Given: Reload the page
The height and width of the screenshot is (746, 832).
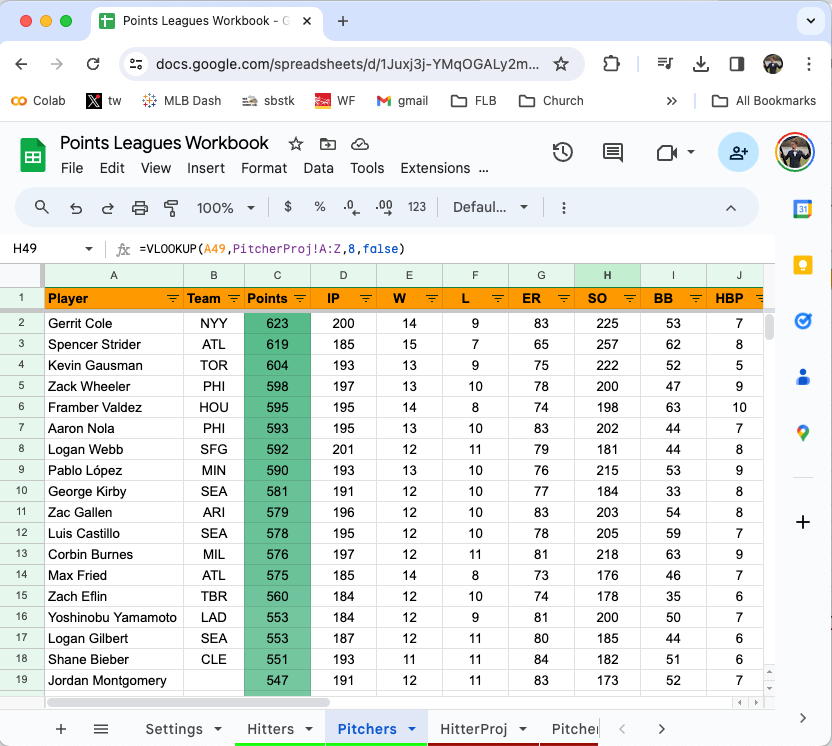Looking at the screenshot, I should tap(93, 64).
